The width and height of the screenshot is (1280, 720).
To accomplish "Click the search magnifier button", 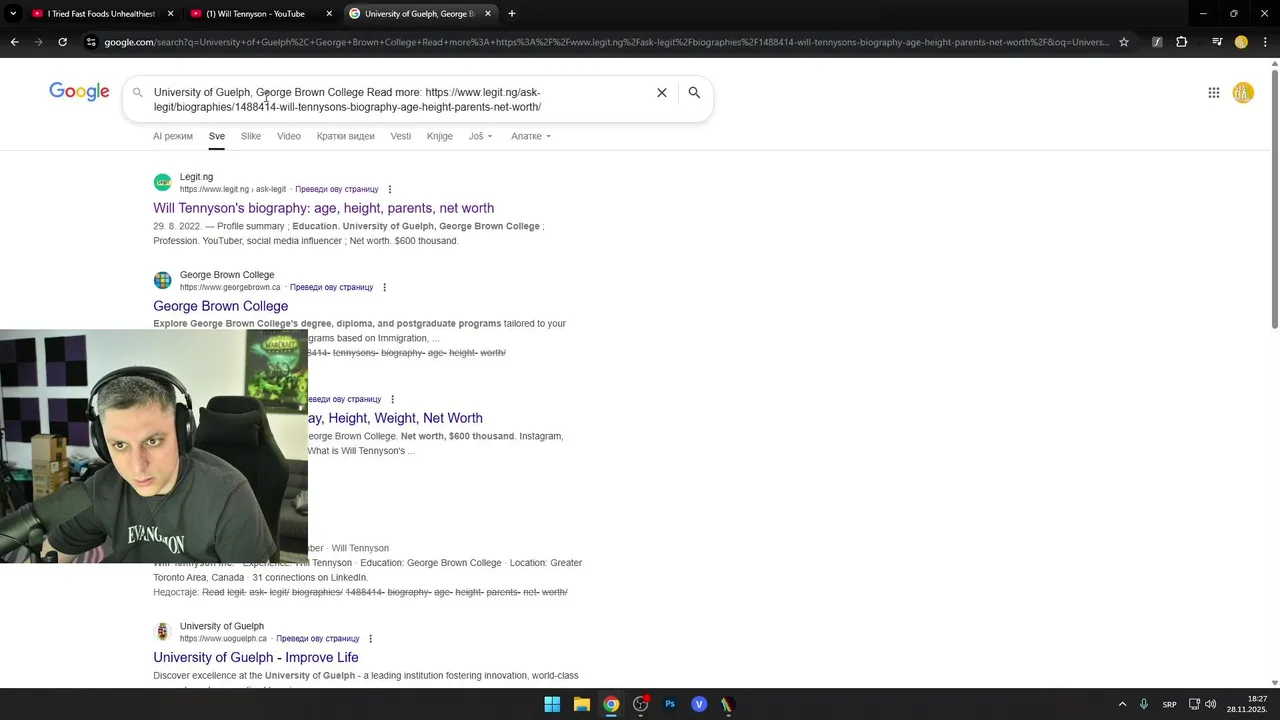I will [694, 92].
